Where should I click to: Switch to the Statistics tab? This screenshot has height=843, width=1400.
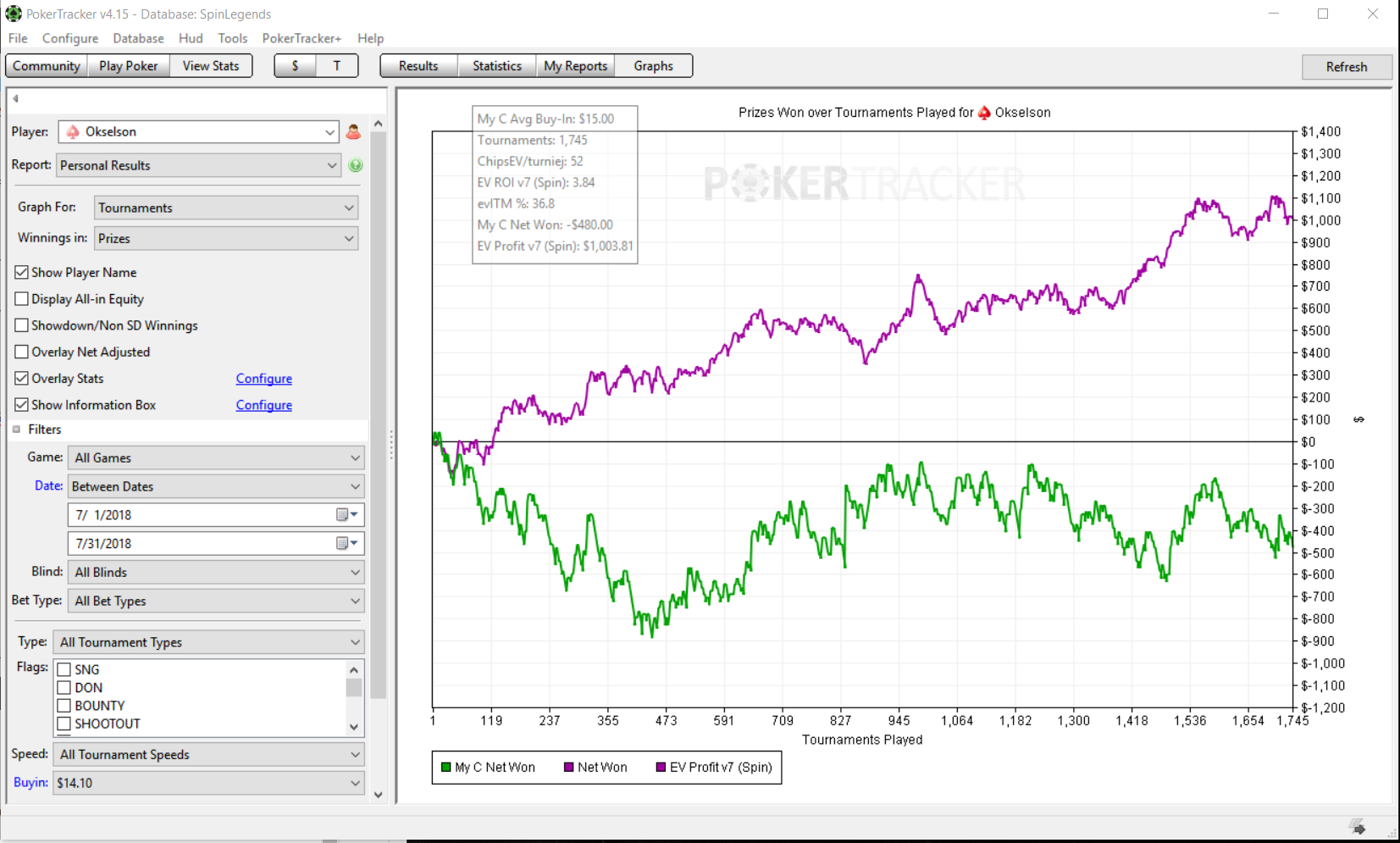point(497,66)
